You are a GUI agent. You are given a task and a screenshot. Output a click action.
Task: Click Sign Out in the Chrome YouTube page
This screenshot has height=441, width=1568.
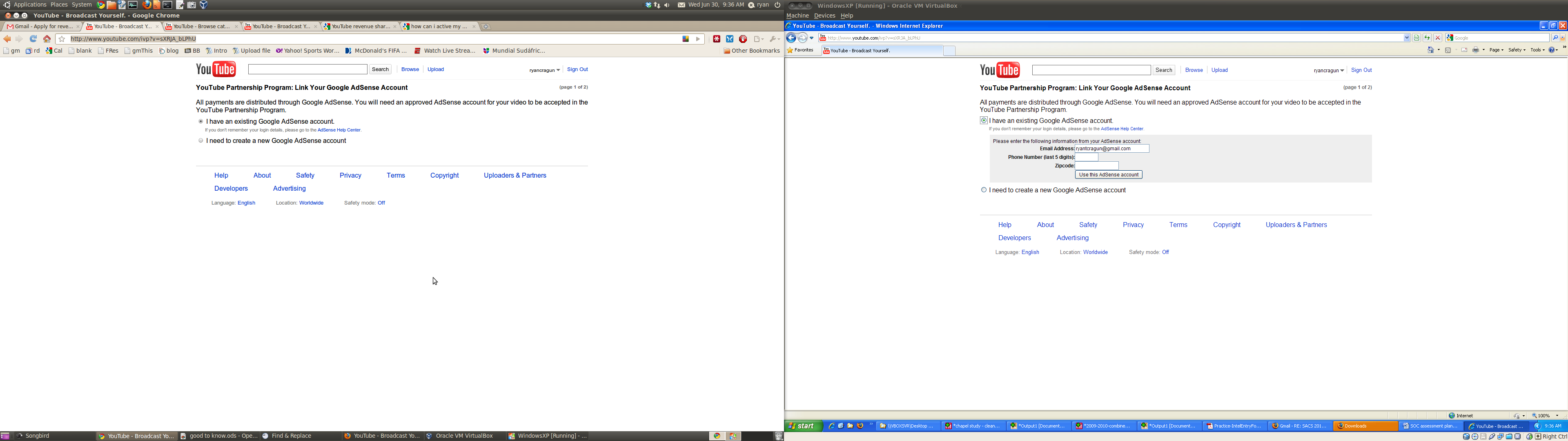pos(577,69)
